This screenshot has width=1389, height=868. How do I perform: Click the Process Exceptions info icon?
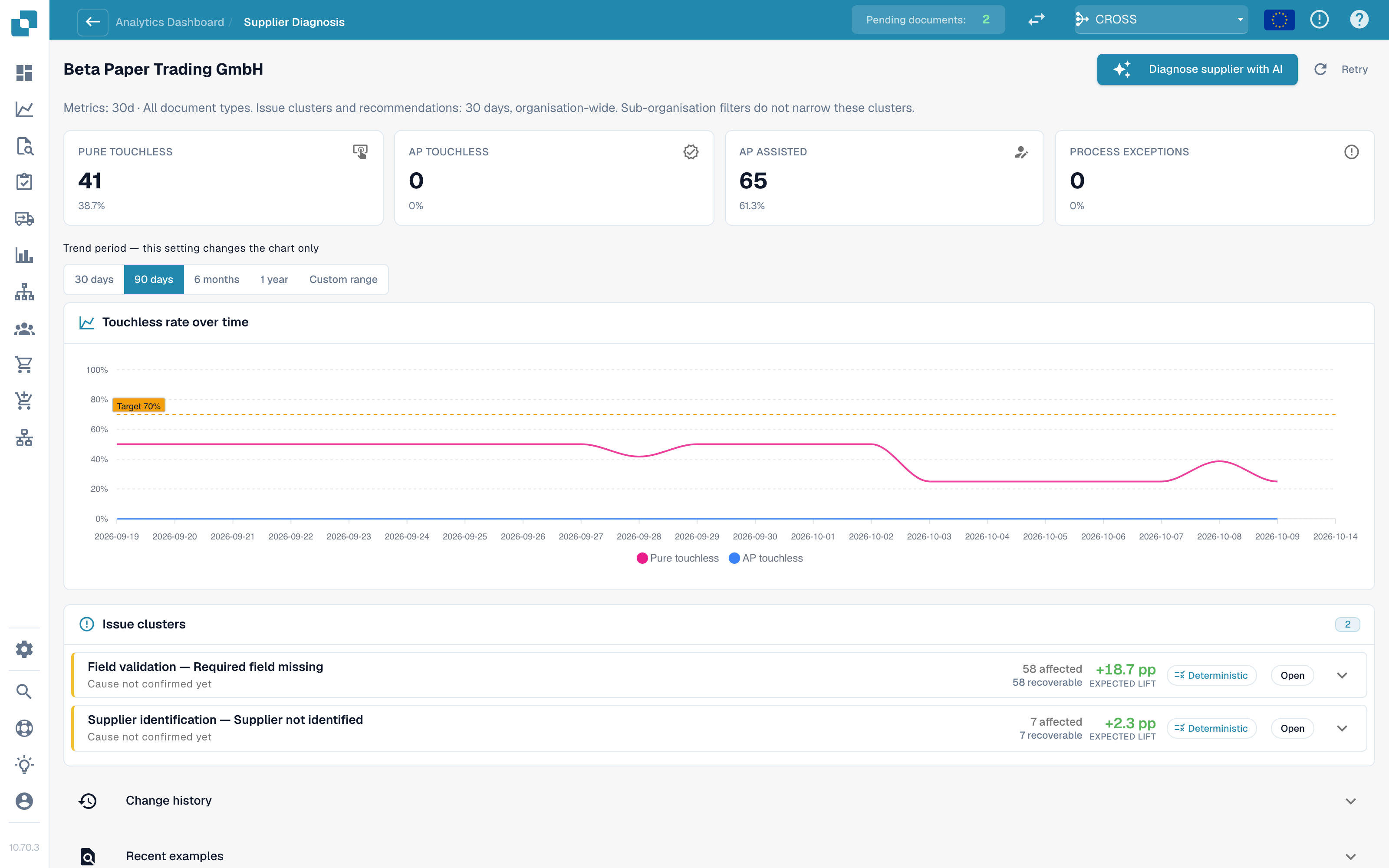[x=1351, y=151]
